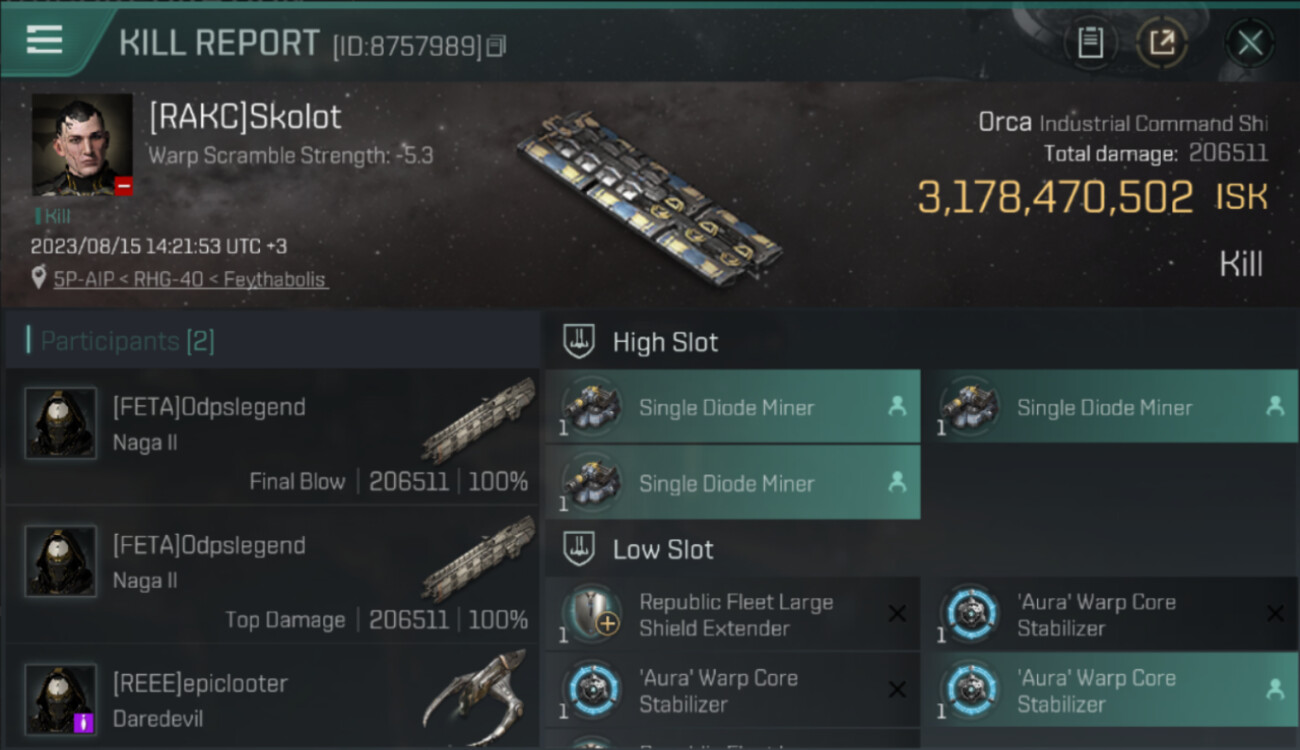Click the X on top-right Warp Core Stabilizer
Image resolution: width=1300 pixels, height=750 pixels.
(x=1275, y=614)
